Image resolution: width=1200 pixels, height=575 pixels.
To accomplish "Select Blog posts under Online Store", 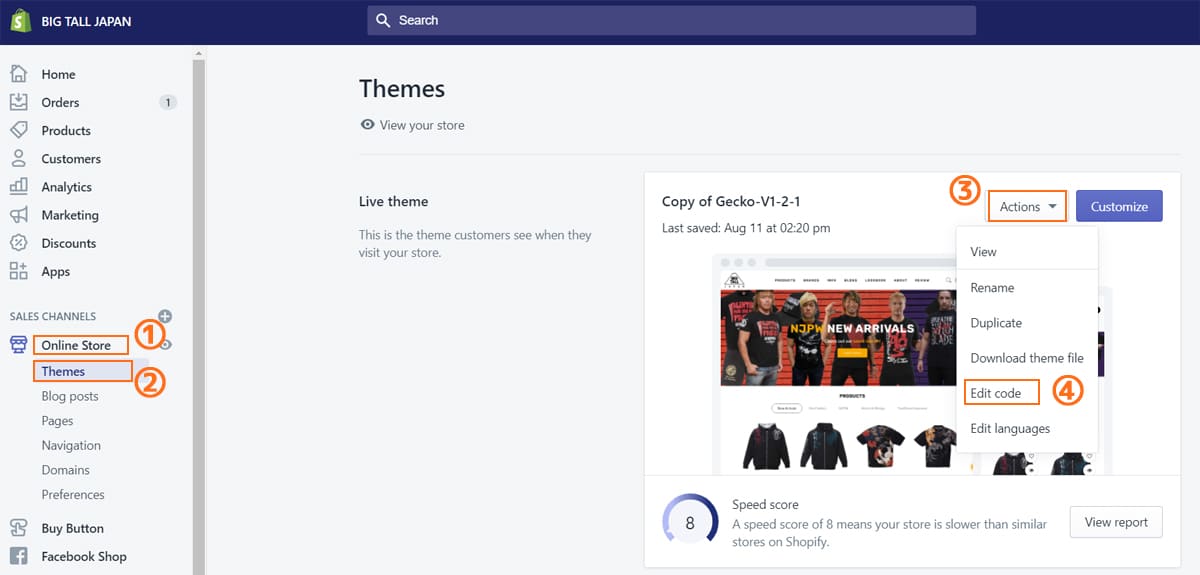I will pos(70,396).
